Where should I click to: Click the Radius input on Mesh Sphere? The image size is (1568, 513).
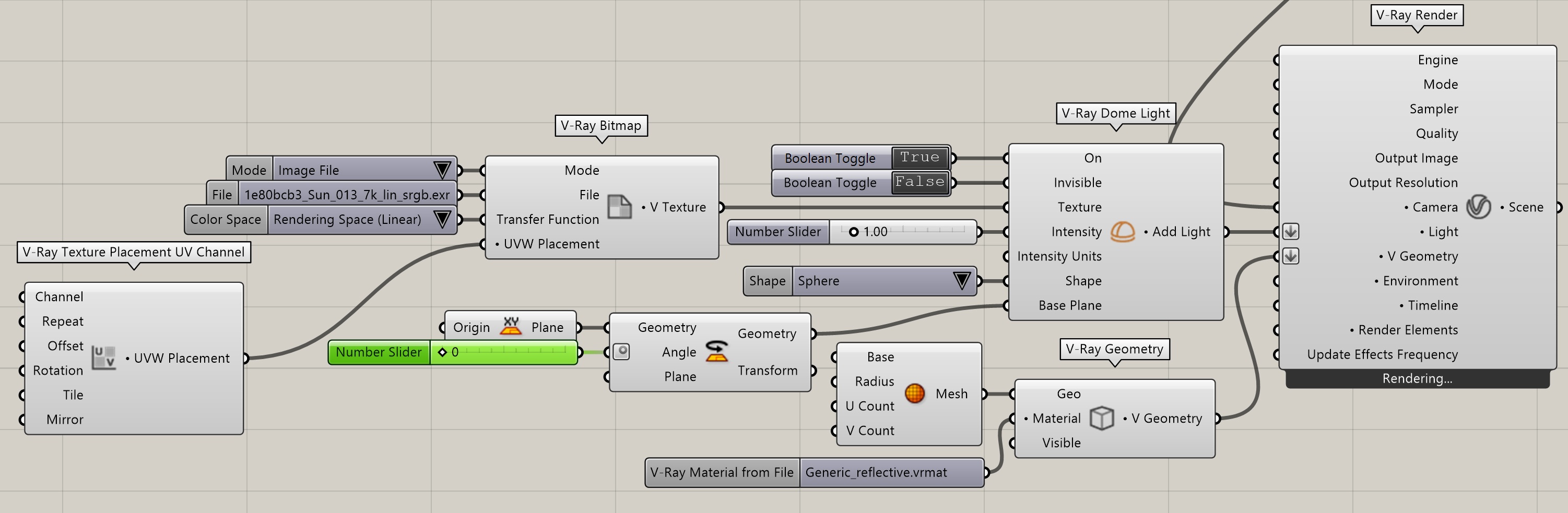click(x=874, y=381)
